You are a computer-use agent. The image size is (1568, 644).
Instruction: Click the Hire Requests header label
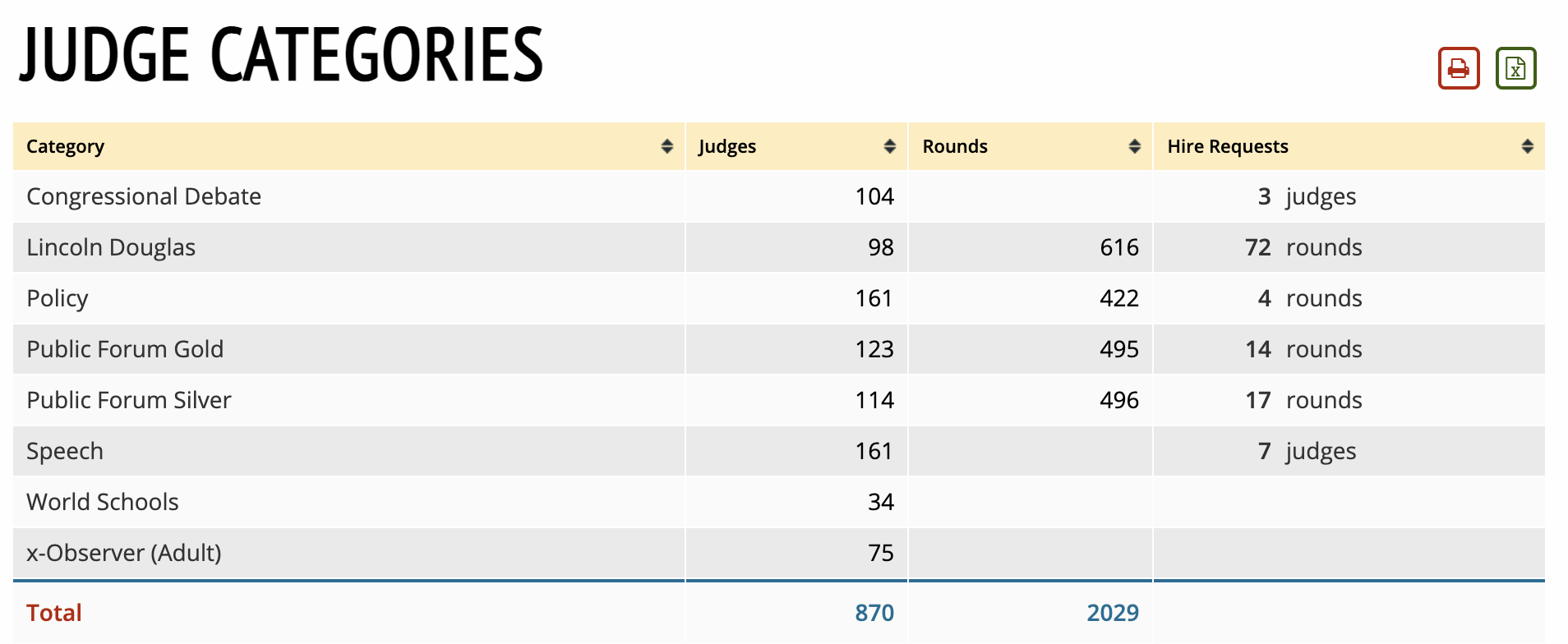(x=1227, y=146)
